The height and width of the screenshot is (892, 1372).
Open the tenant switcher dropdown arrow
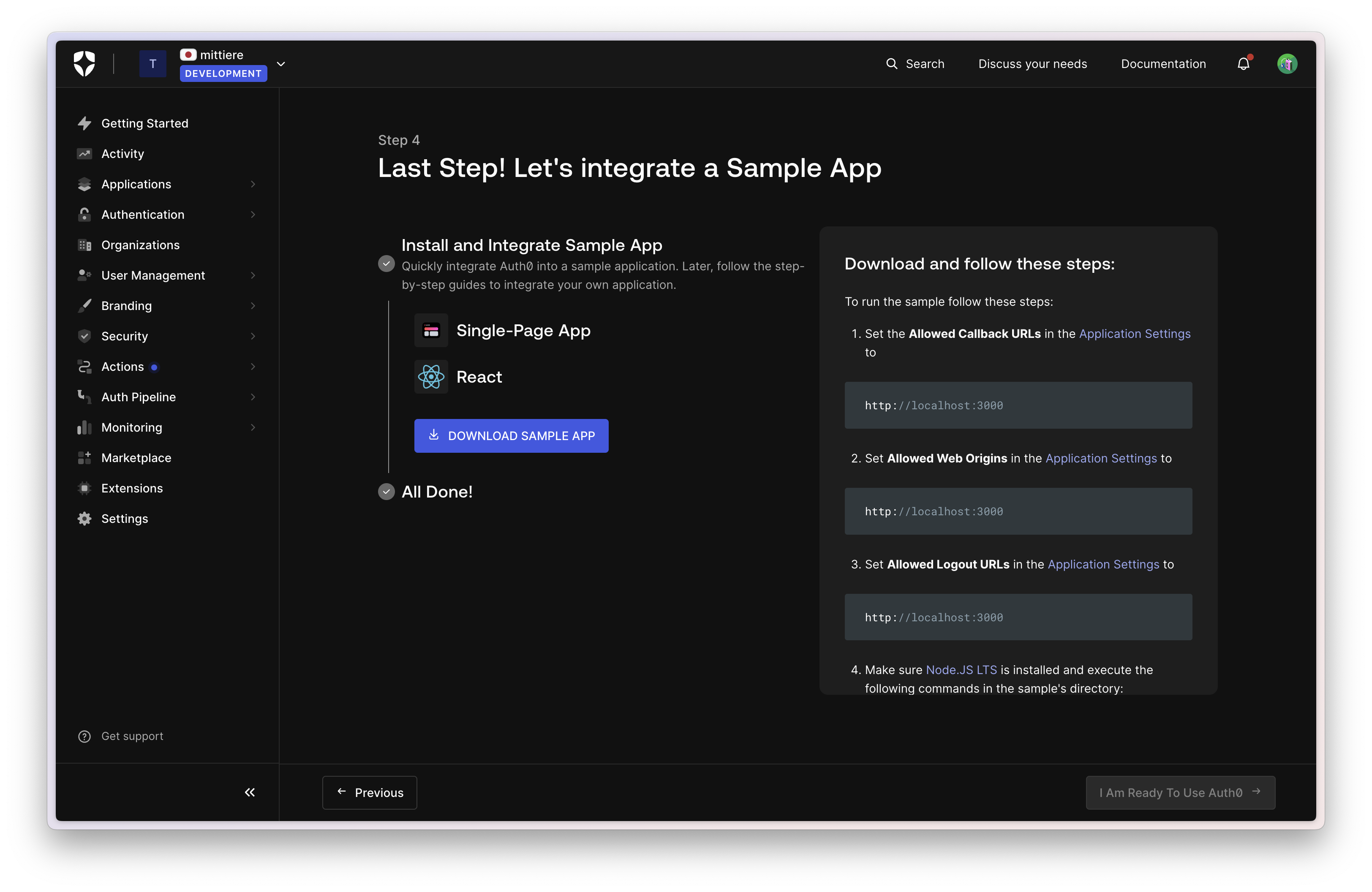(281, 64)
